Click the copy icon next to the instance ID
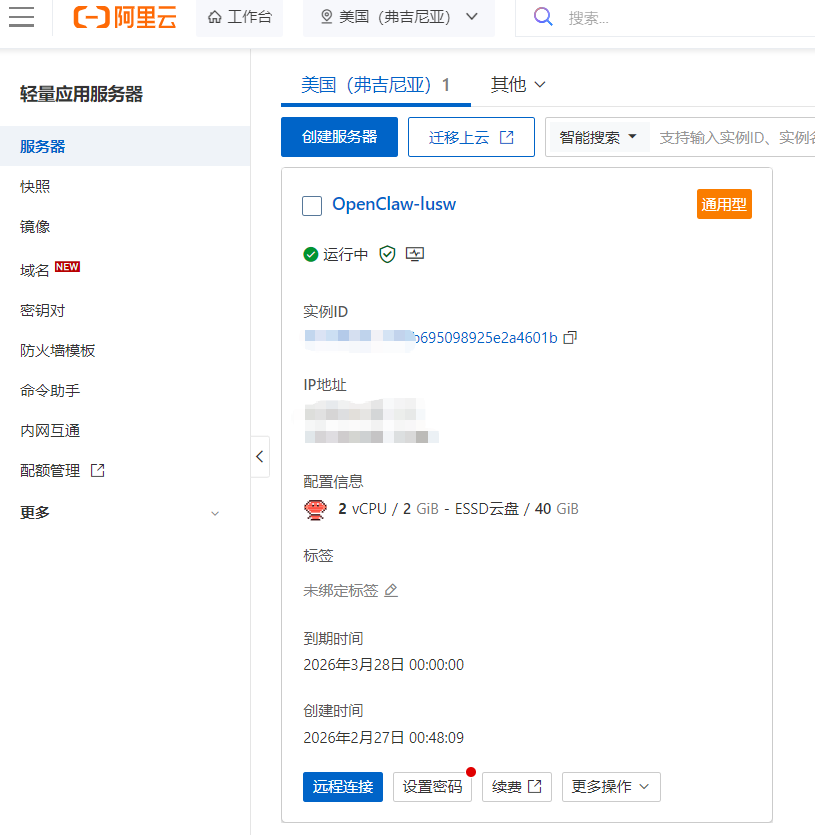Screen dimensions: 815x835 570,337
